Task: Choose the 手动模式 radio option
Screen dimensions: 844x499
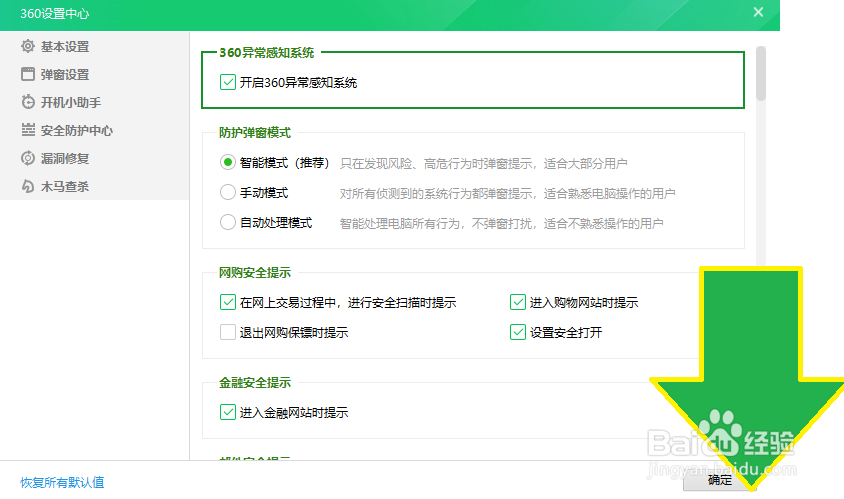Action: click(228, 192)
